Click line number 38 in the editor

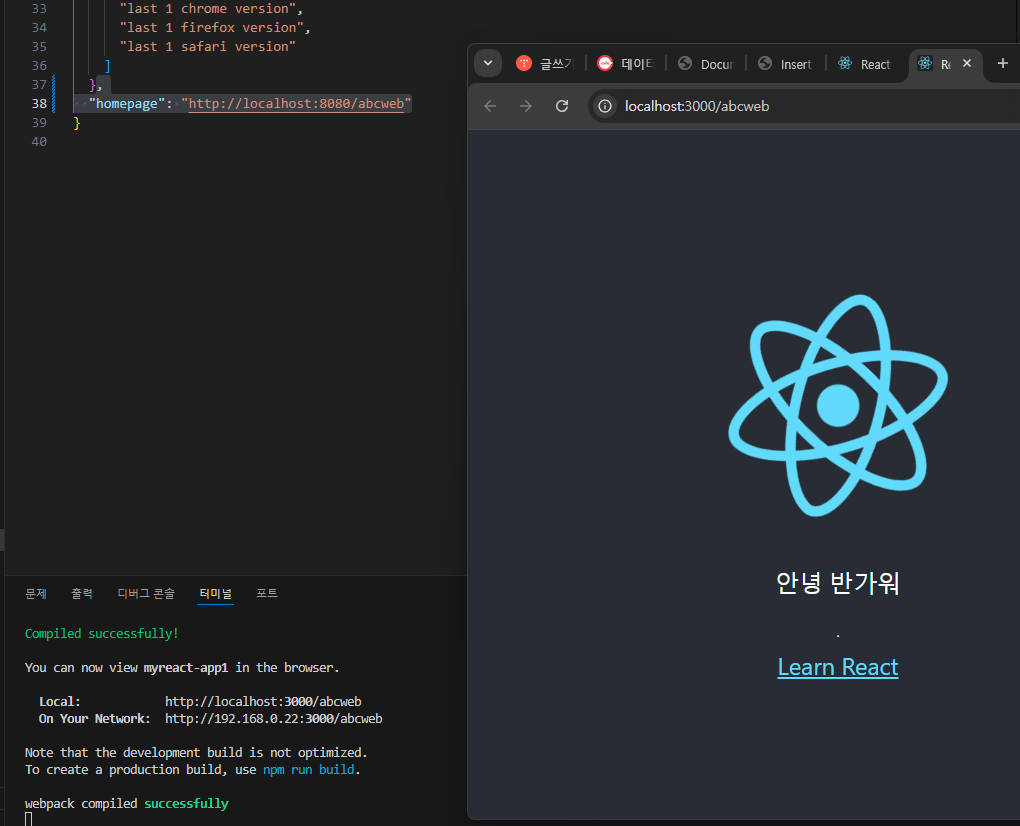point(39,103)
